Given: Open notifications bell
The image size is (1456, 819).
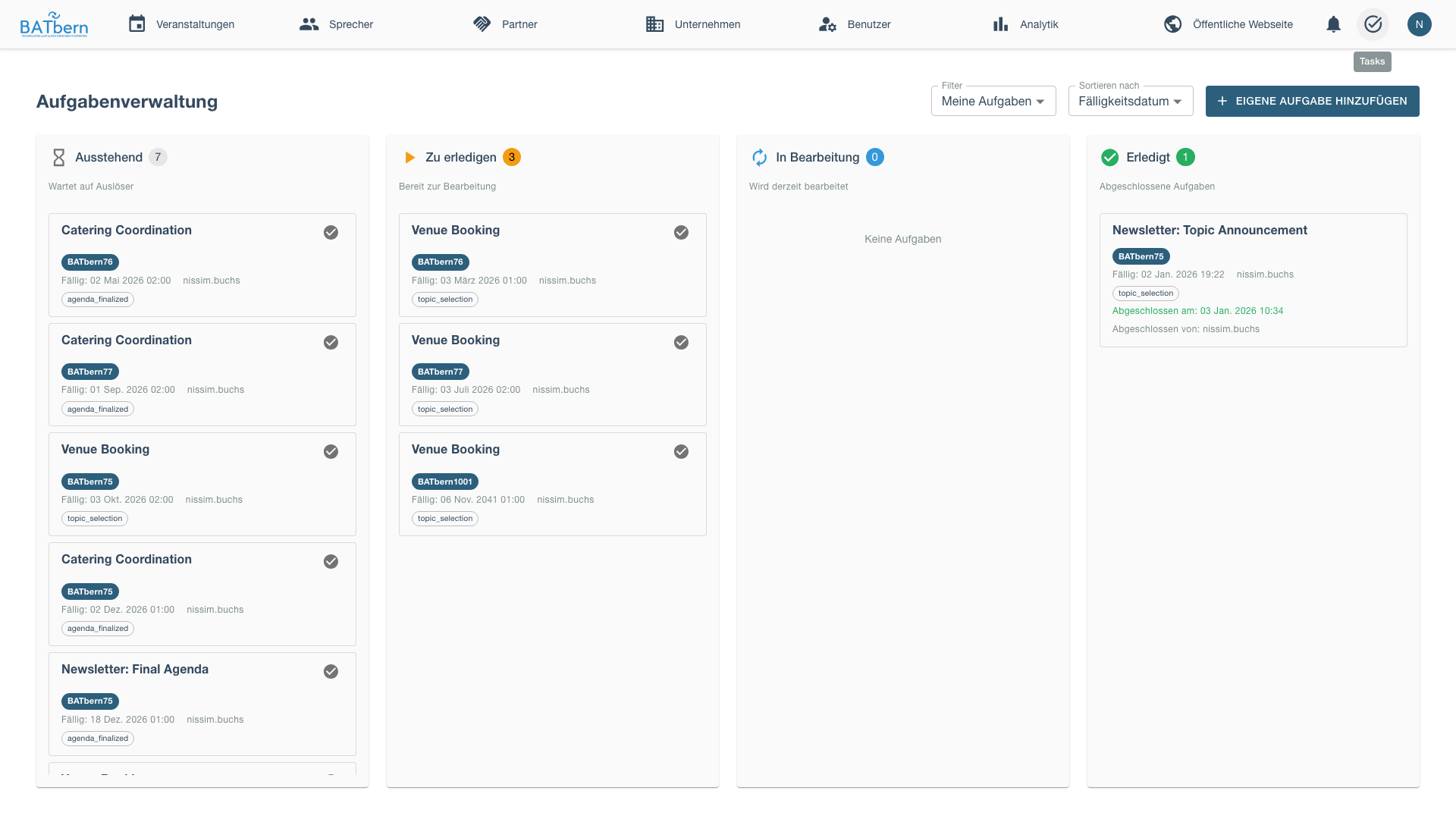Looking at the screenshot, I should (1334, 24).
